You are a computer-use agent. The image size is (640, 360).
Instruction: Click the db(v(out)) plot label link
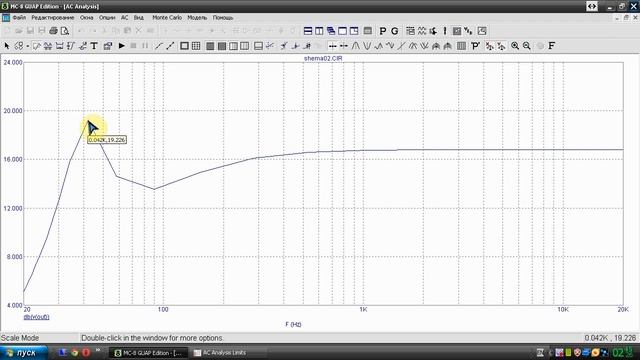pos(36,317)
